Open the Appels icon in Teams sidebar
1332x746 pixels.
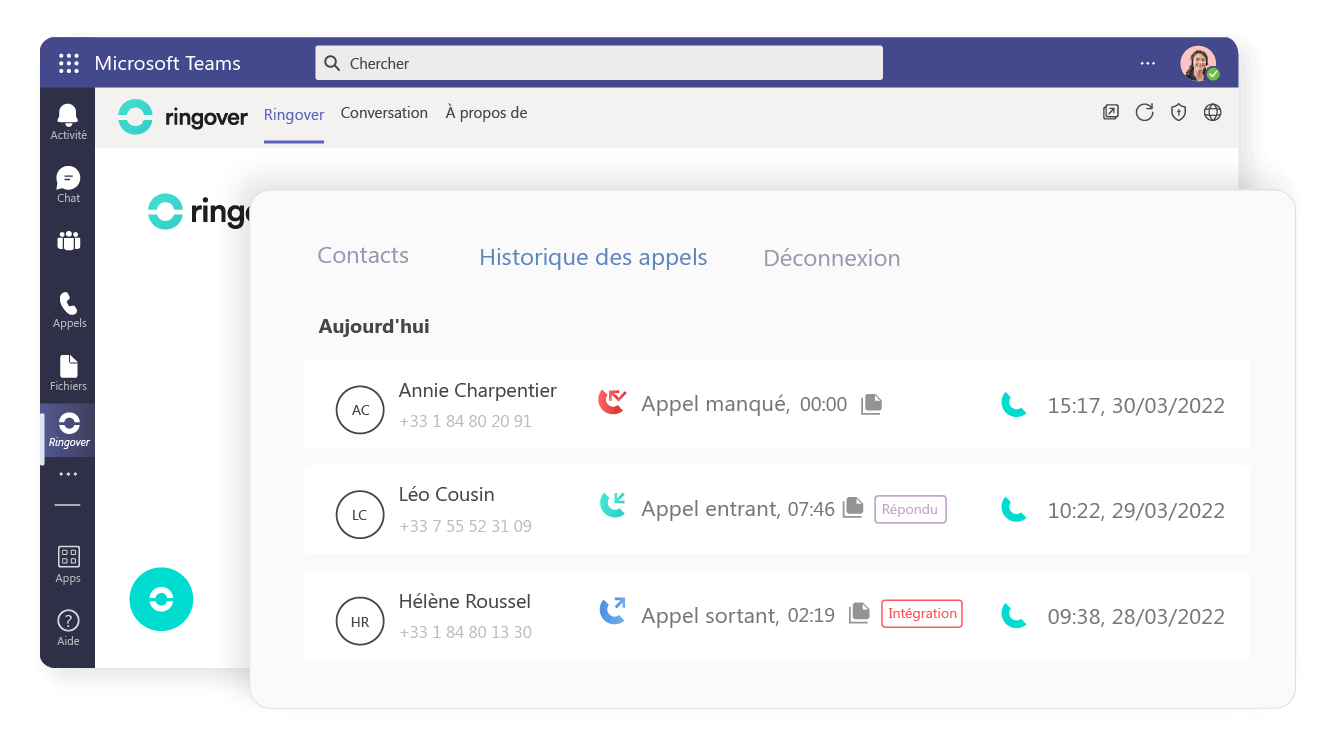click(67, 303)
